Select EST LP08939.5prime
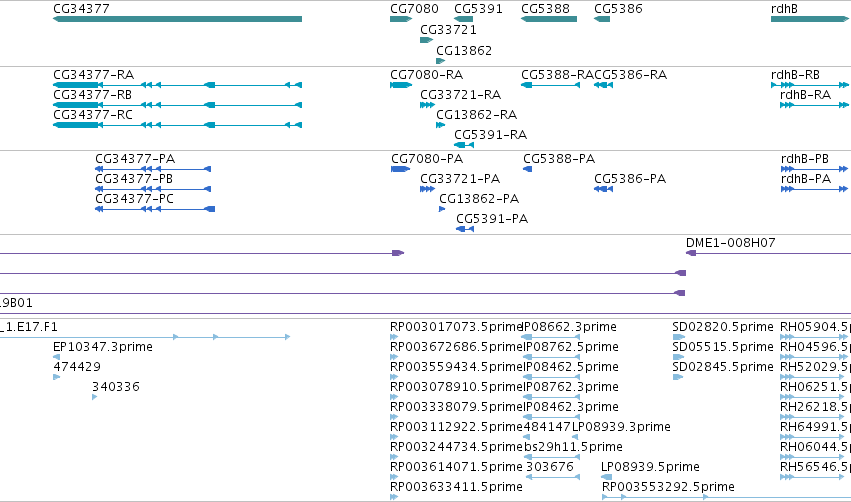851x502 pixels. [607, 478]
